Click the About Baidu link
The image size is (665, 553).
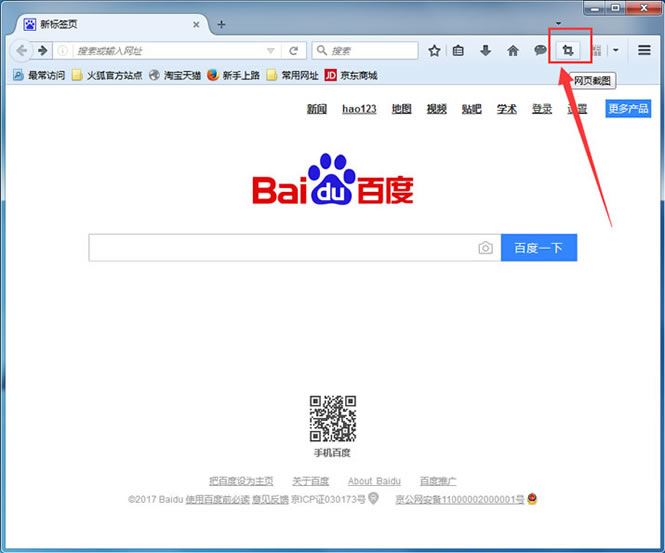374,481
